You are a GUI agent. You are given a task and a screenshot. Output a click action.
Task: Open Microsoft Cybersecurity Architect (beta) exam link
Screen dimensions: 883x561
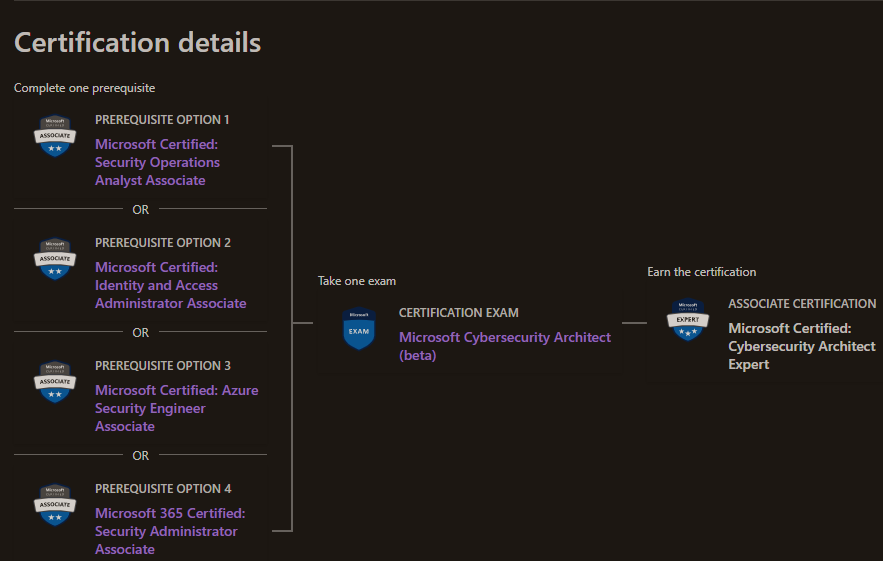click(505, 346)
